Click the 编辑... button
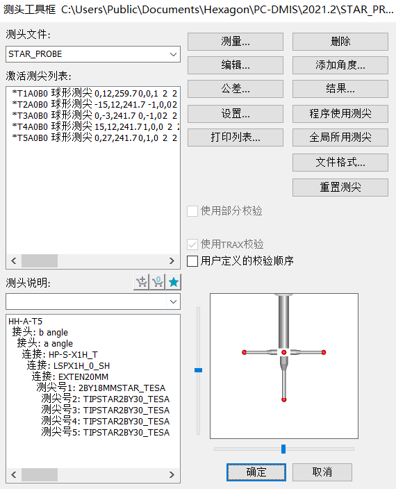Viewport: 396px width, 489px height. pos(235,65)
